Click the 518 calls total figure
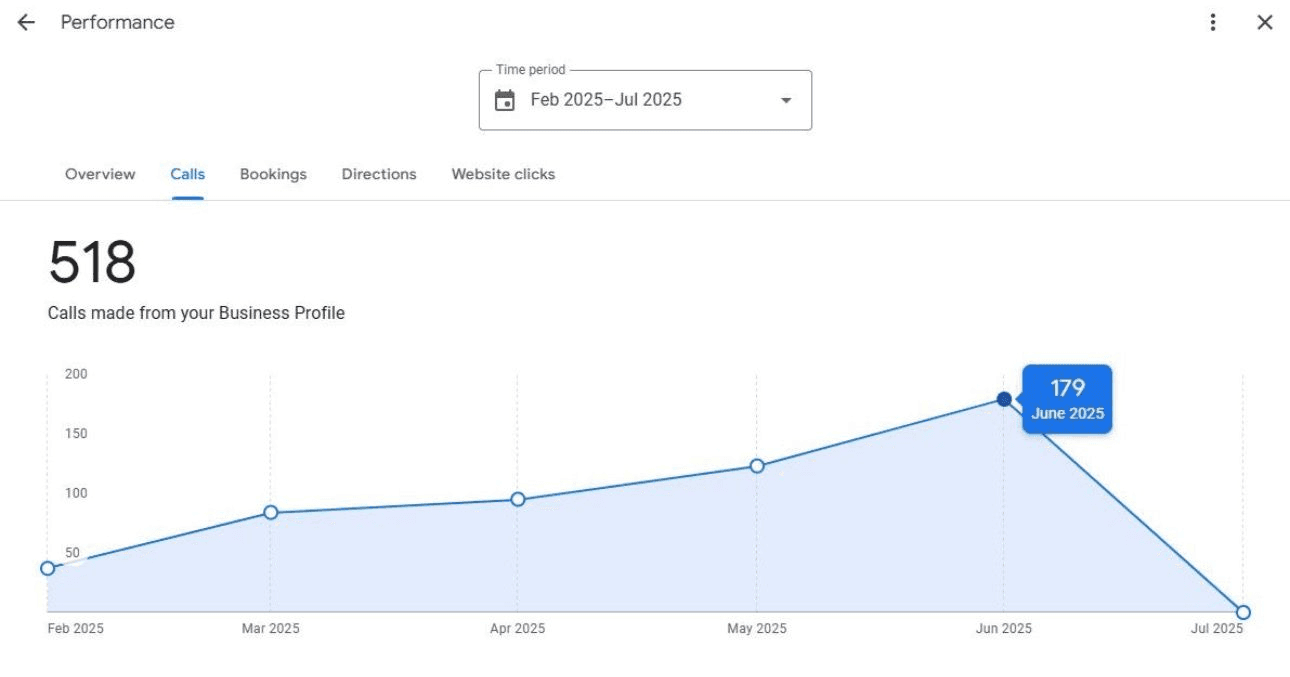The width and height of the screenshot is (1290, 677). pyautogui.click(x=92, y=263)
